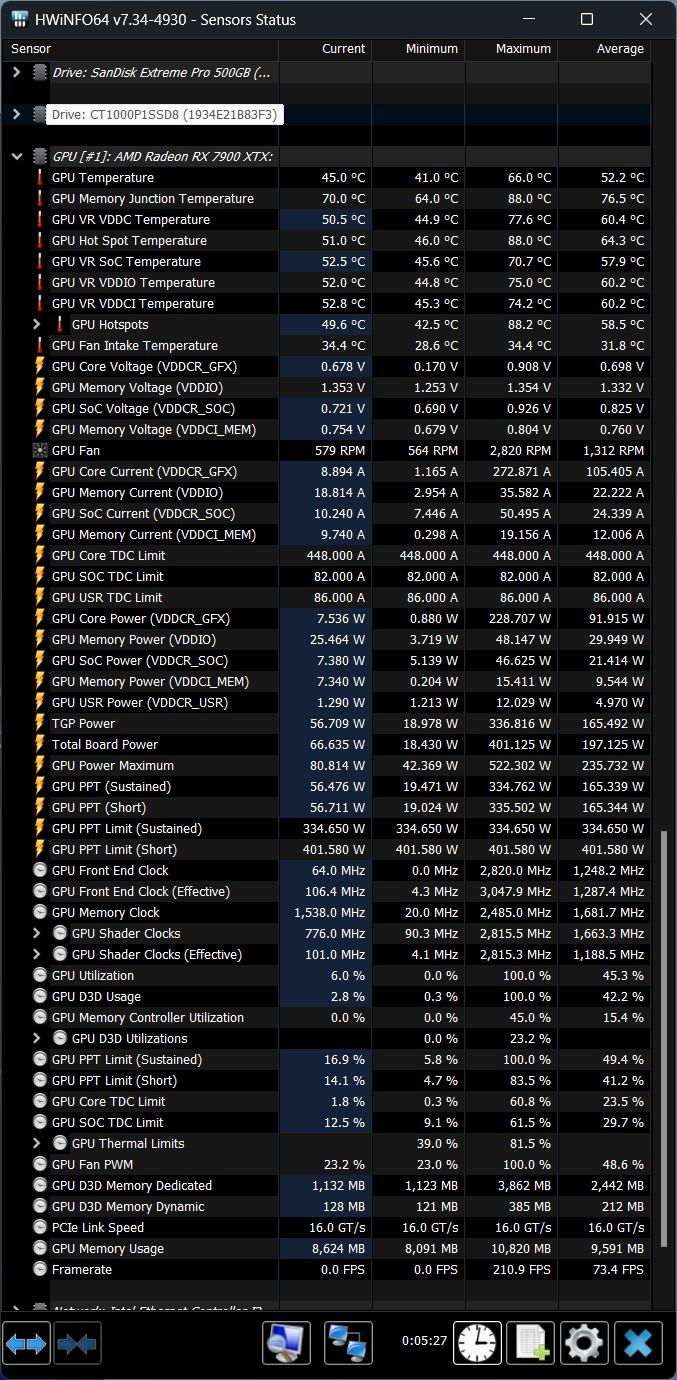Click the thermometer icon beside GPU Temperature
Viewport: 677px width, 1380px height.
coord(40,177)
